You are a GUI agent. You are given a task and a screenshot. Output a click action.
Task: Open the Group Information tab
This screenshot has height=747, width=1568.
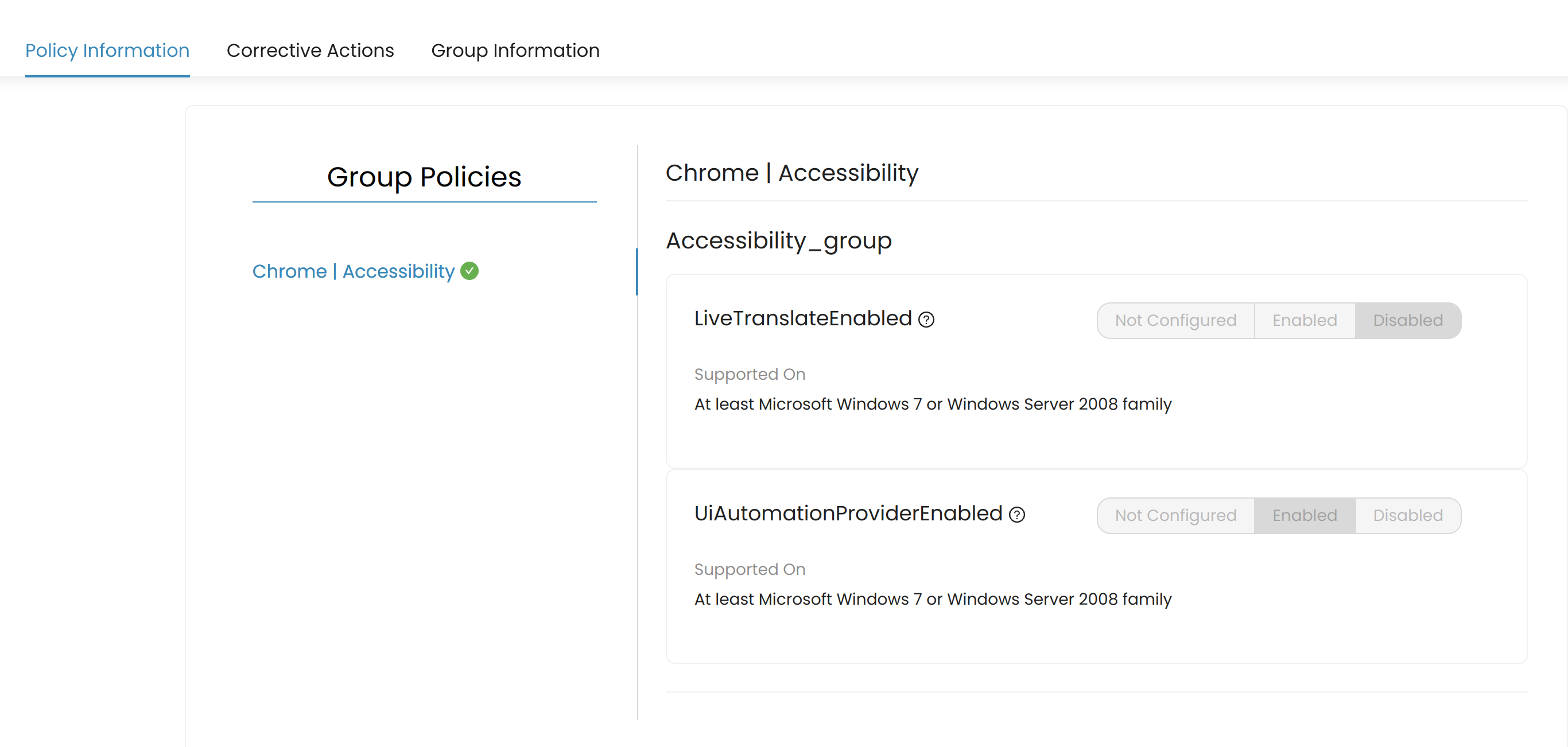tap(515, 50)
